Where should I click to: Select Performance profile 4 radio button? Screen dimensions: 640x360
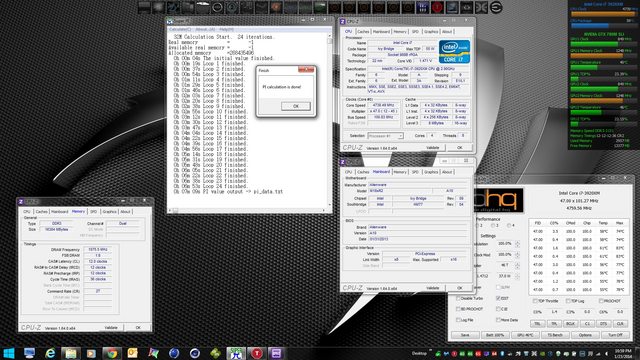coord(509,225)
